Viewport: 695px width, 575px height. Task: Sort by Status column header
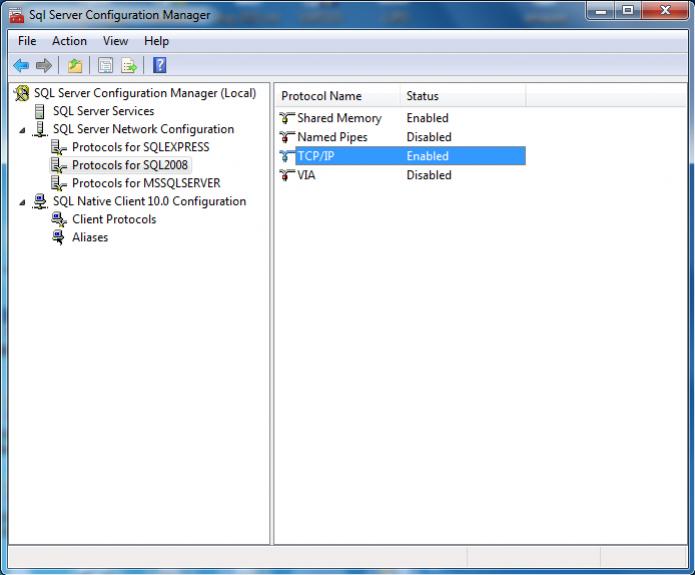coord(463,96)
